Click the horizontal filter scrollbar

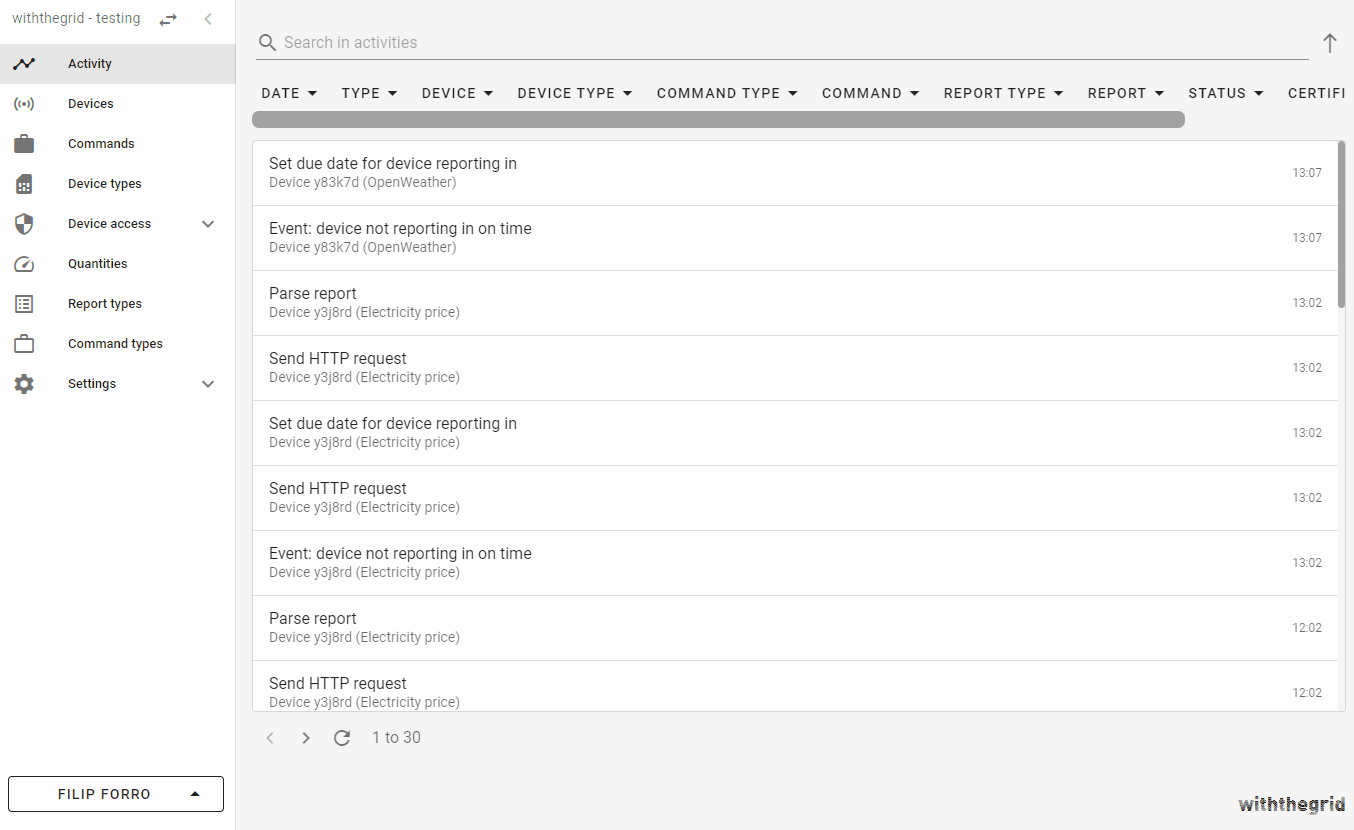point(718,120)
